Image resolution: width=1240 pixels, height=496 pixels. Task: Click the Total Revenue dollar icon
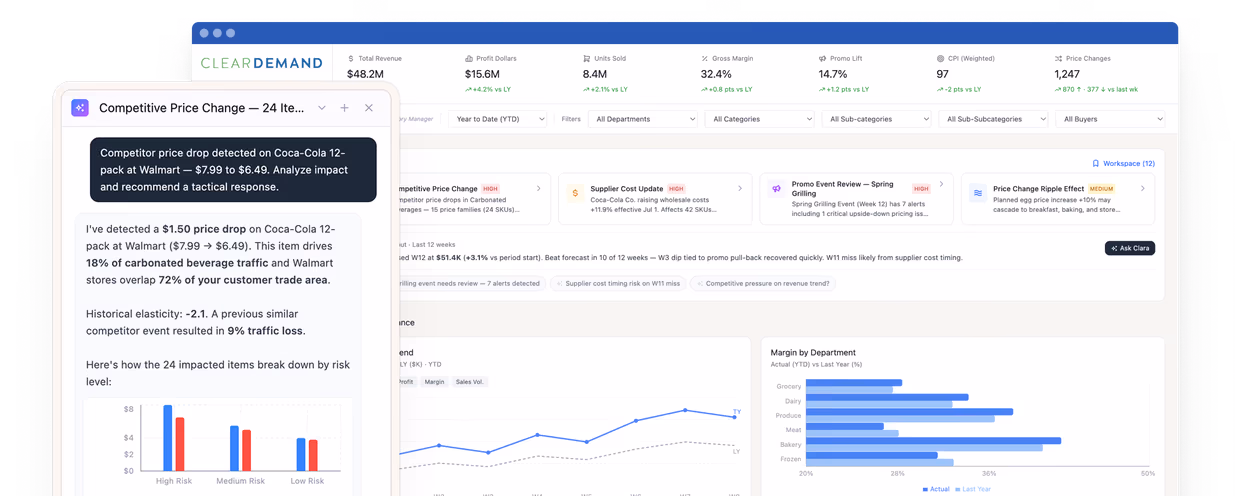(x=350, y=59)
